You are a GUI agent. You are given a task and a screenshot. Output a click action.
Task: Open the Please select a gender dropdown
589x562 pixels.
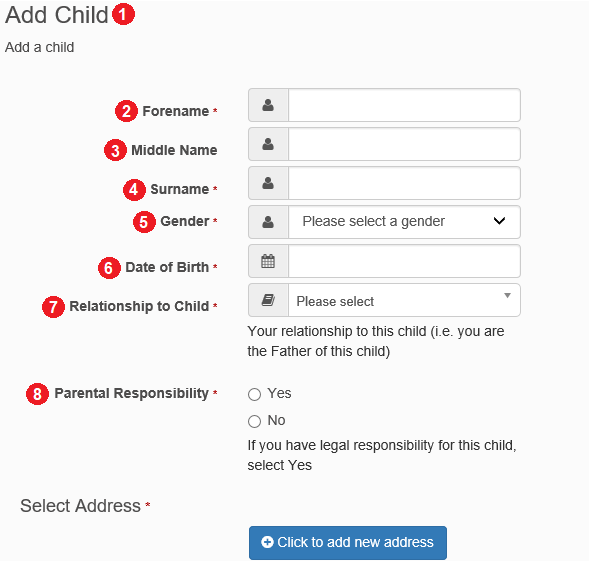(404, 222)
